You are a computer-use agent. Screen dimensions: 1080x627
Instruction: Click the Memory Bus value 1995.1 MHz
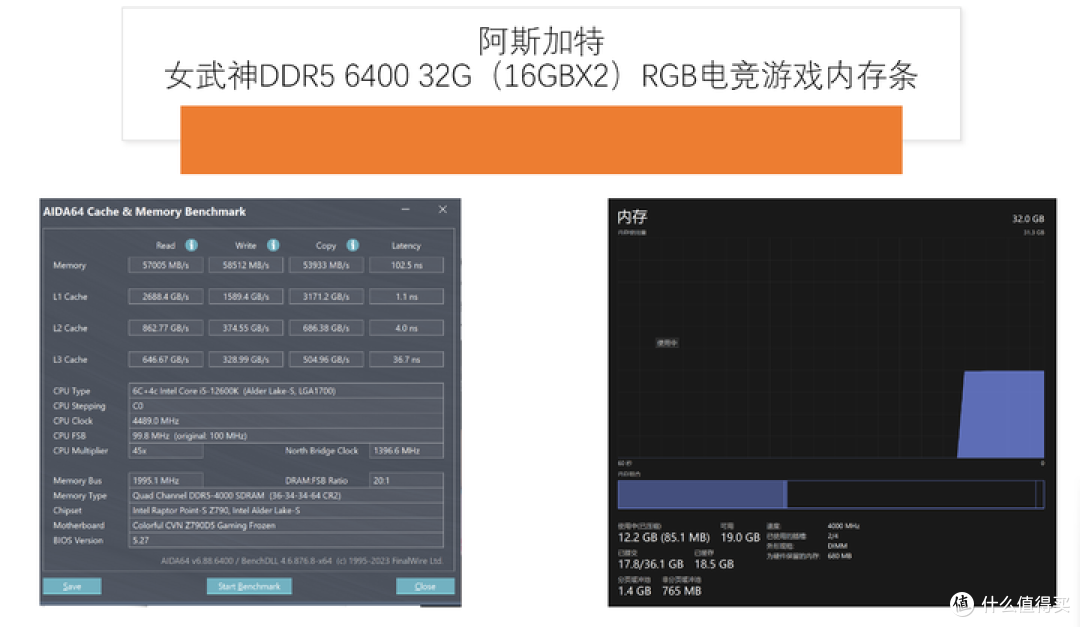tap(165, 481)
